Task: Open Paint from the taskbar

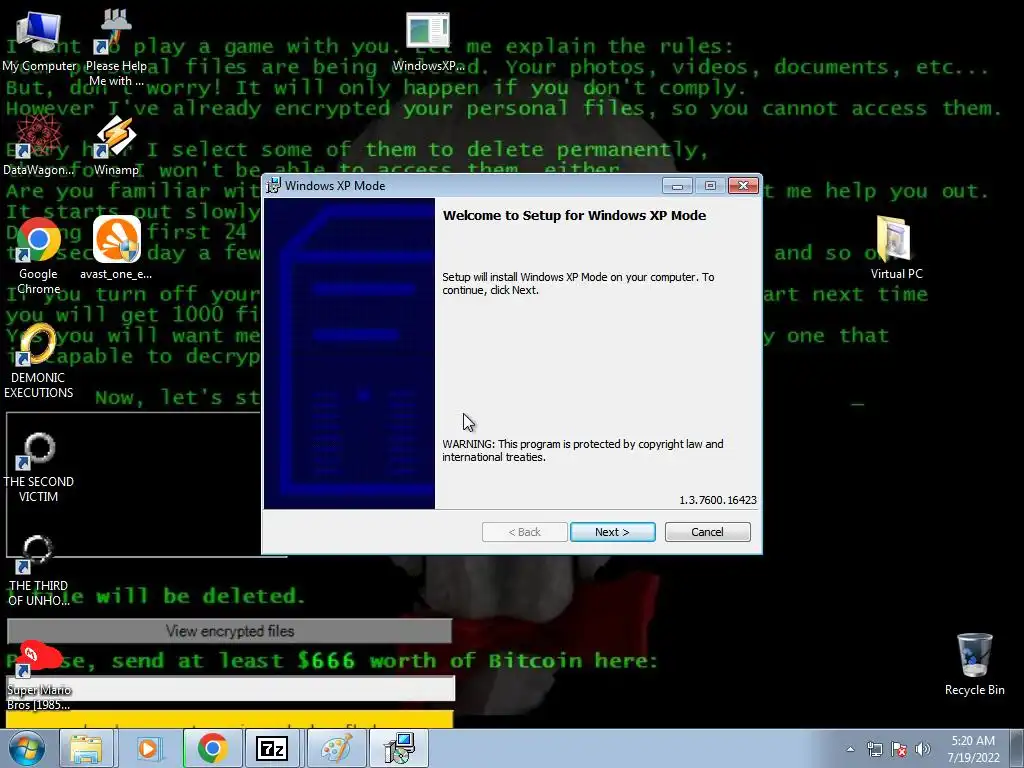Action: coord(336,748)
